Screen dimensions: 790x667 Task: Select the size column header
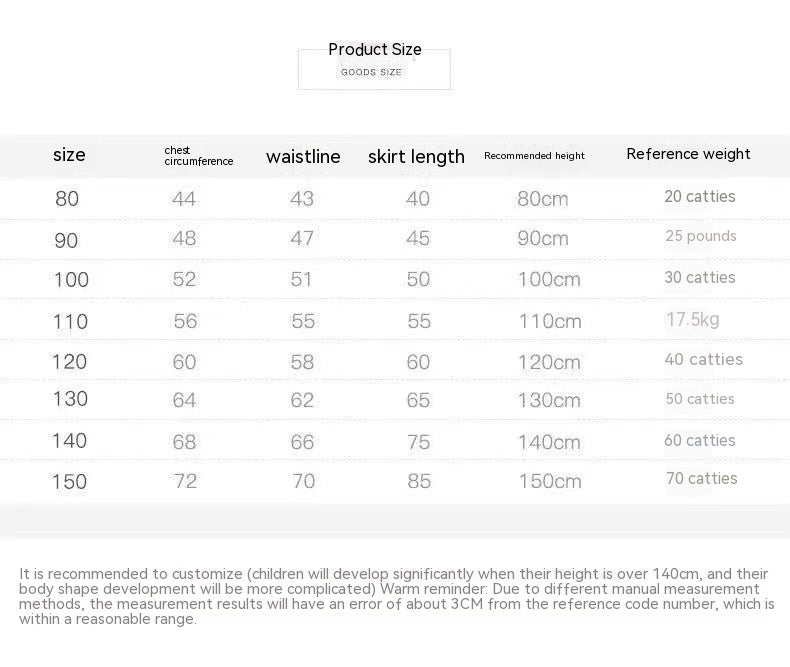point(69,155)
